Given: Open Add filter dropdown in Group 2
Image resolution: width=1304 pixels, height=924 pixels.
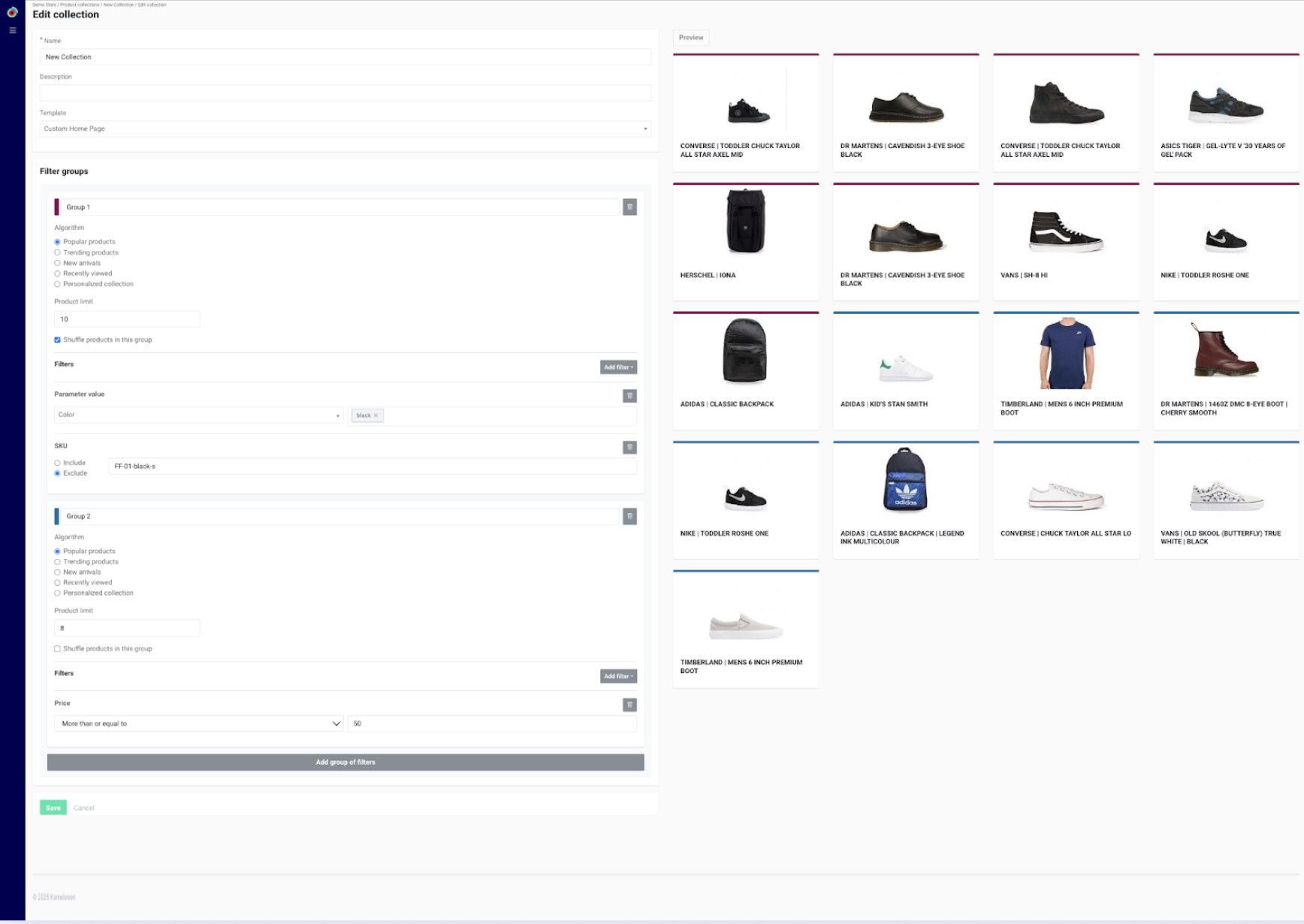Looking at the screenshot, I should pos(618,676).
